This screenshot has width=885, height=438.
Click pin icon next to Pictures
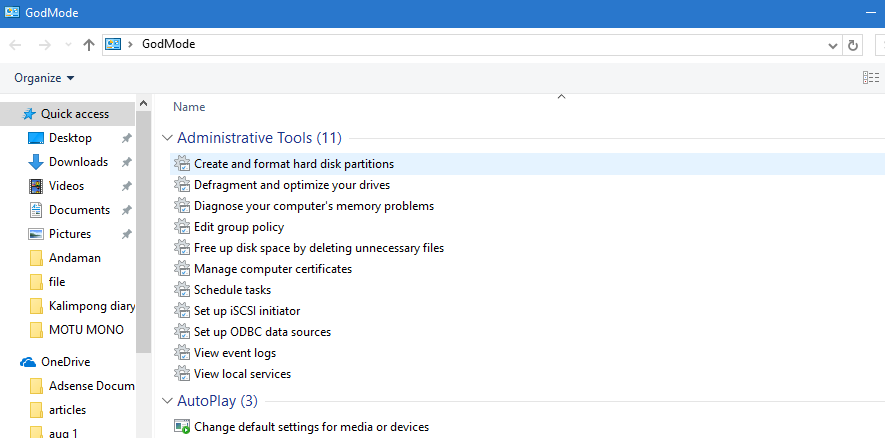pos(127,234)
